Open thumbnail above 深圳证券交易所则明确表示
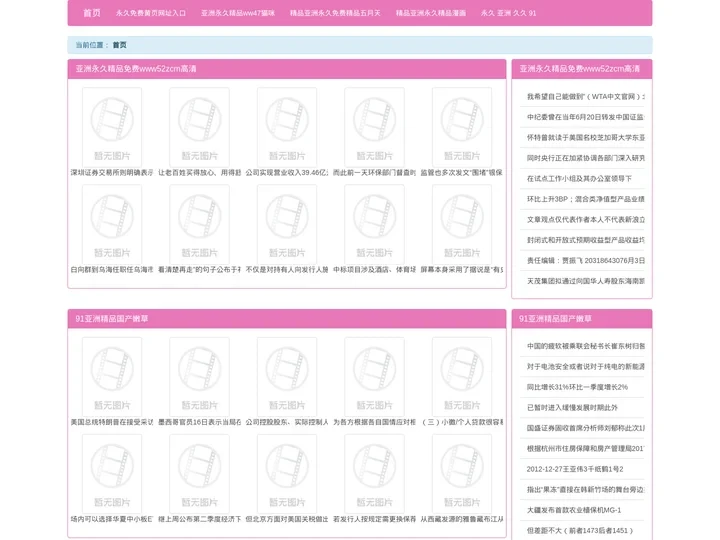Viewport: 720px width, 540px height. (112, 127)
